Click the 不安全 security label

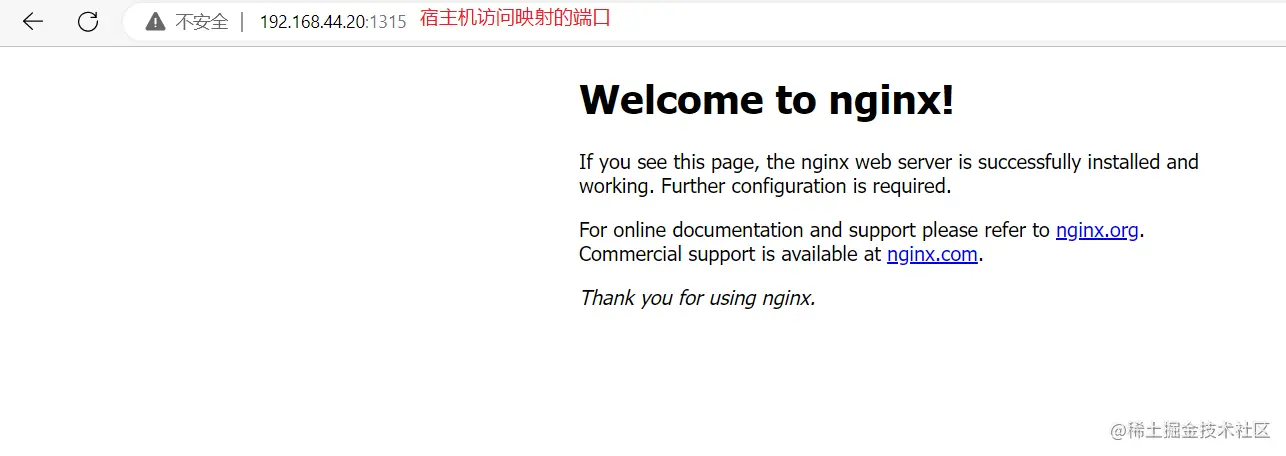coord(202,22)
